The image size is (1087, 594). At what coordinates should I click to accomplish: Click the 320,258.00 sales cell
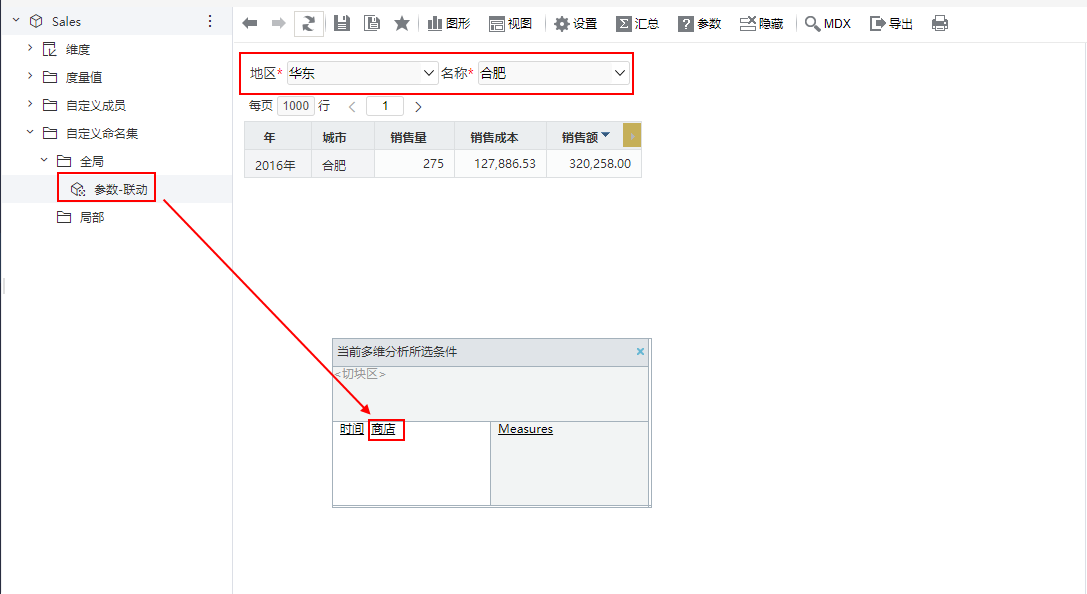click(594, 164)
